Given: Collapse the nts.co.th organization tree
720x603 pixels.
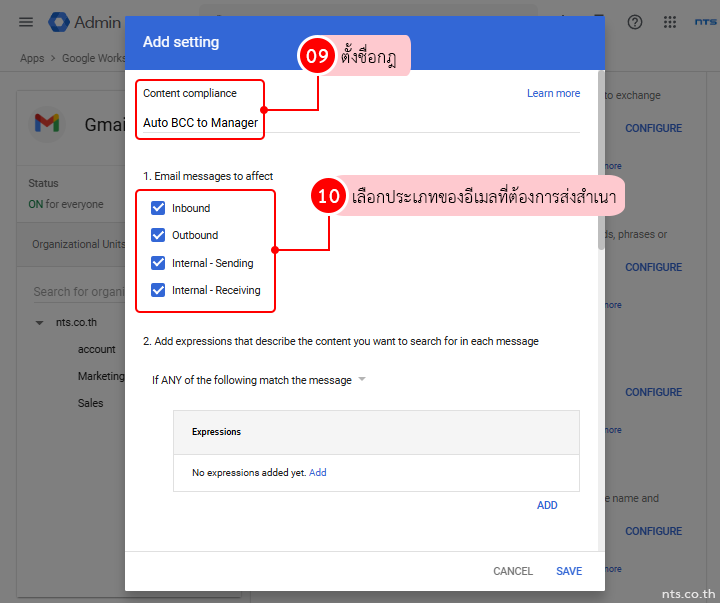Looking at the screenshot, I should [40, 323].
